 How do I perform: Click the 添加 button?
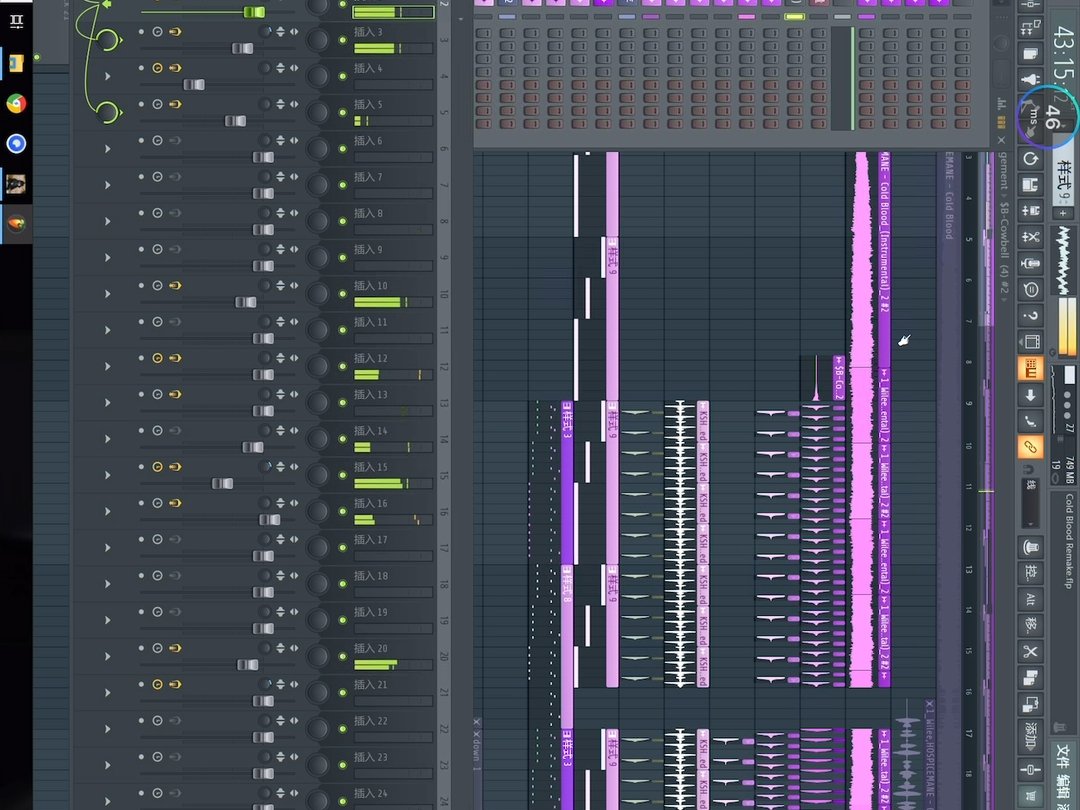click(1030, 736)
